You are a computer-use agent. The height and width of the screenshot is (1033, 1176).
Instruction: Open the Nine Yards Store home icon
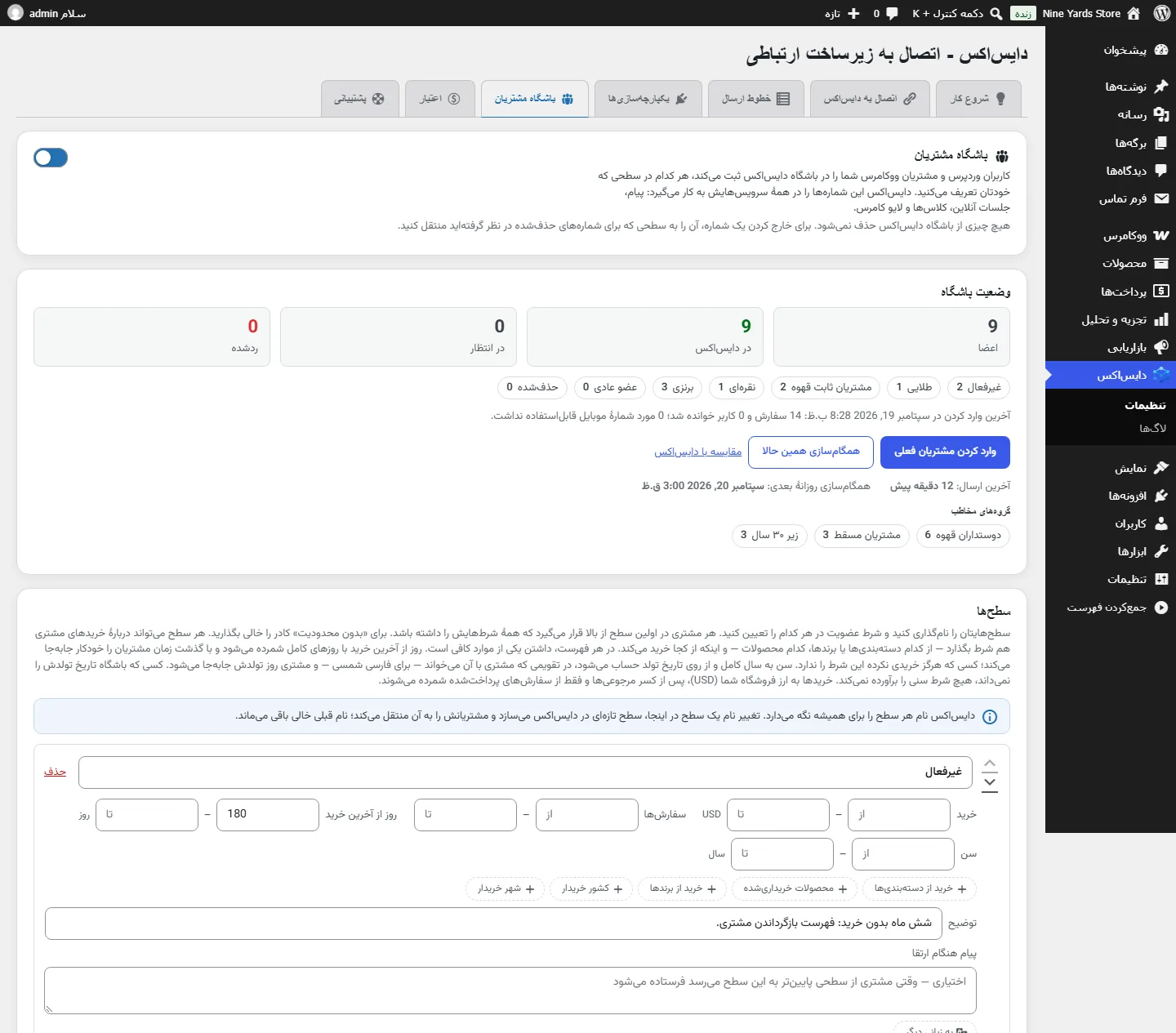click(x=1134, y=13)
